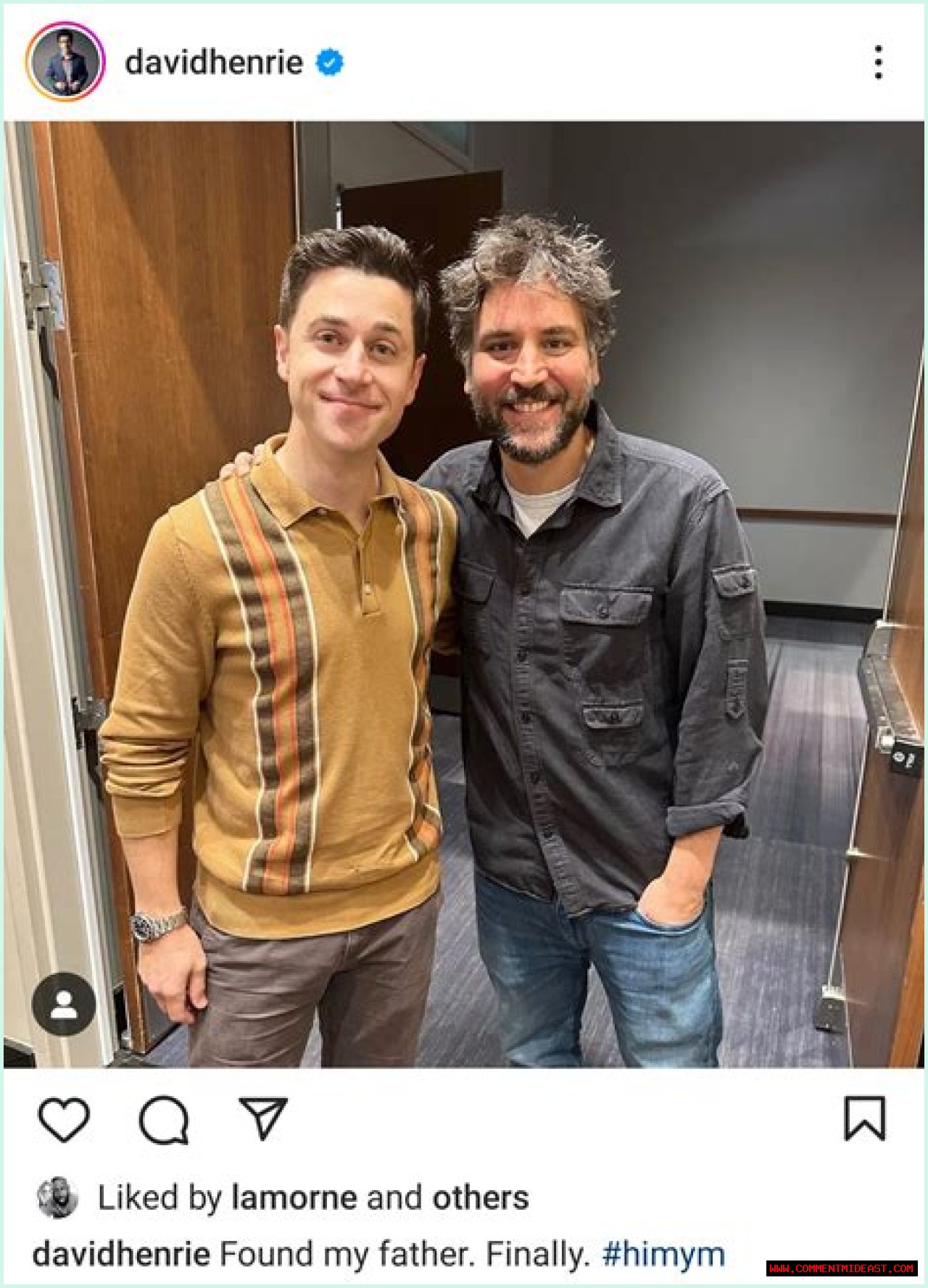This screenshot has height=1288, width=928.
Task: Like the post with heart icon
Action: (x=64, y=1119)
